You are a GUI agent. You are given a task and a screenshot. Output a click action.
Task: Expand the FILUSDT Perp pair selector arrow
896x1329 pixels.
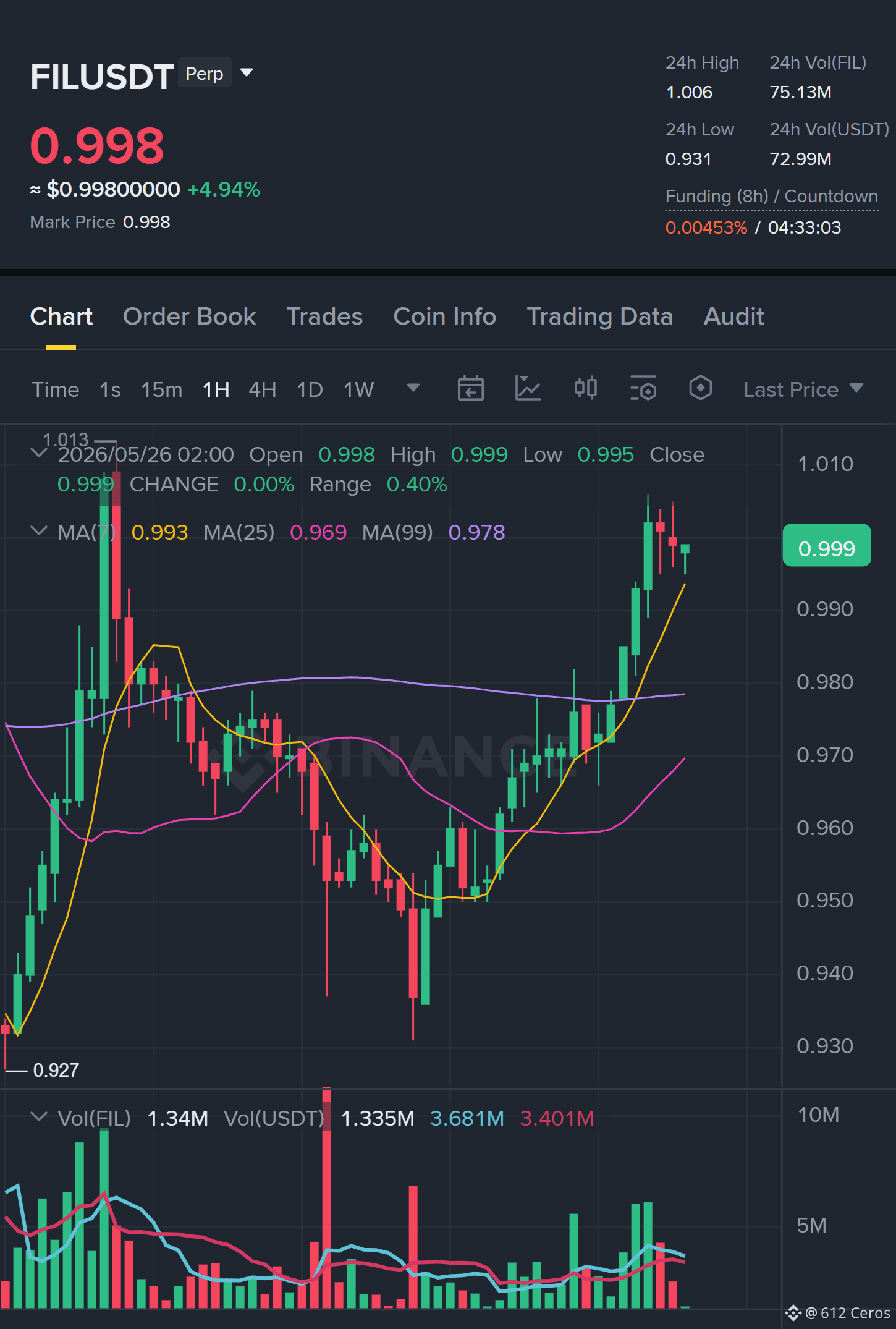tap(247, 73)
